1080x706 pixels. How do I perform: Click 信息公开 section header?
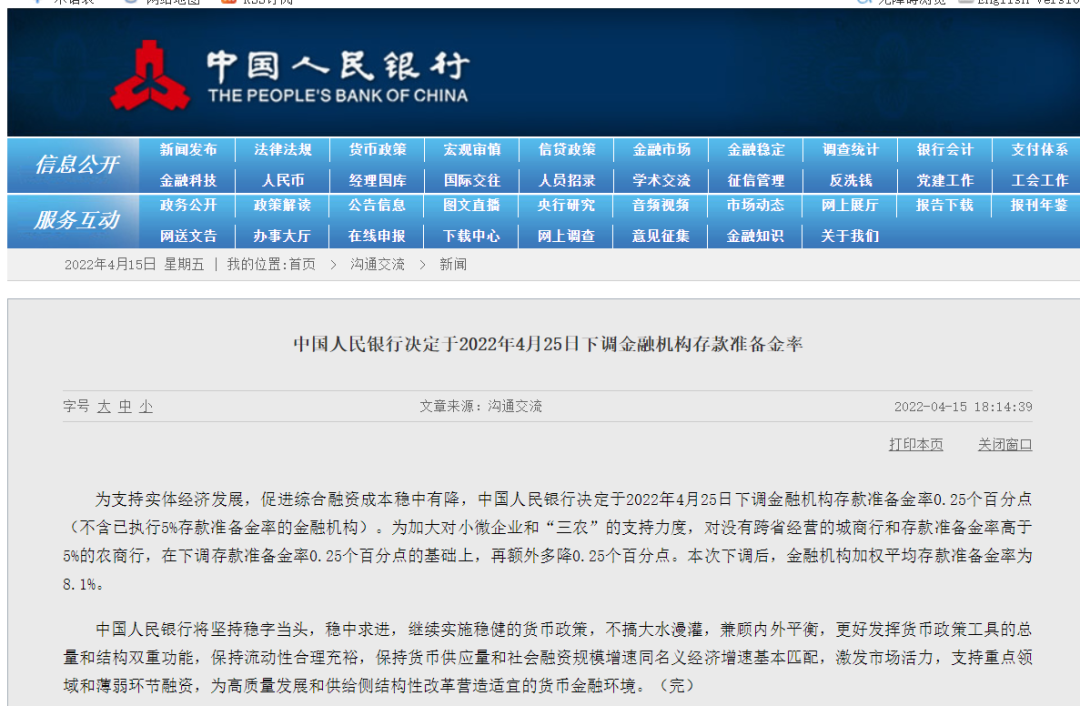click(77, 165)
